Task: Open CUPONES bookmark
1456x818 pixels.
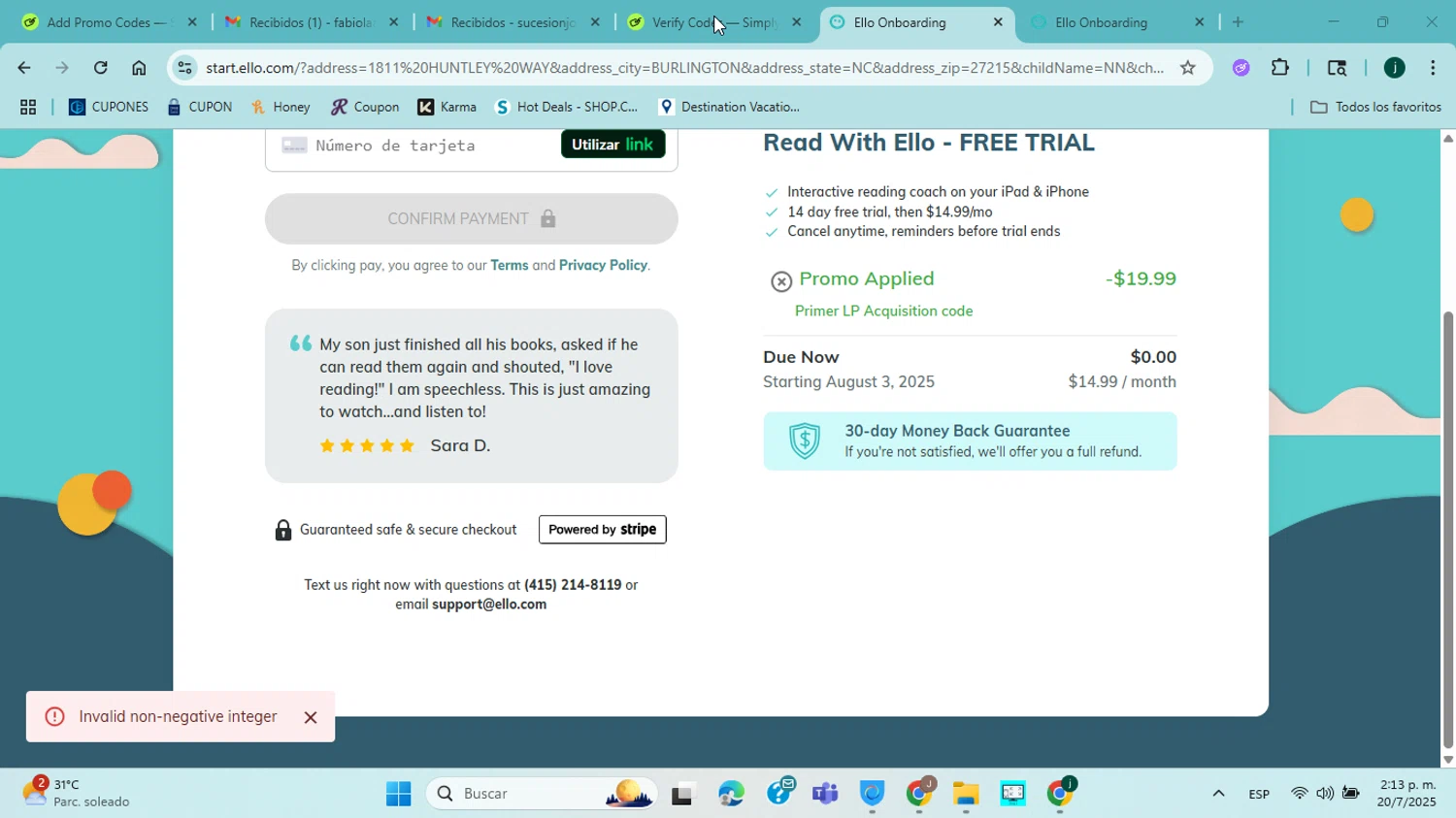Action: click(x=109, y=107)
